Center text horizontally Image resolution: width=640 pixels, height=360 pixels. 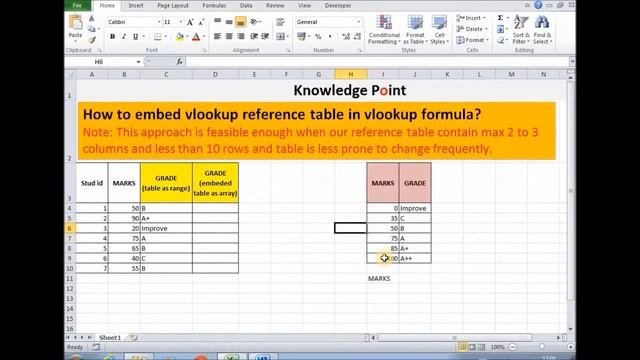229,37
